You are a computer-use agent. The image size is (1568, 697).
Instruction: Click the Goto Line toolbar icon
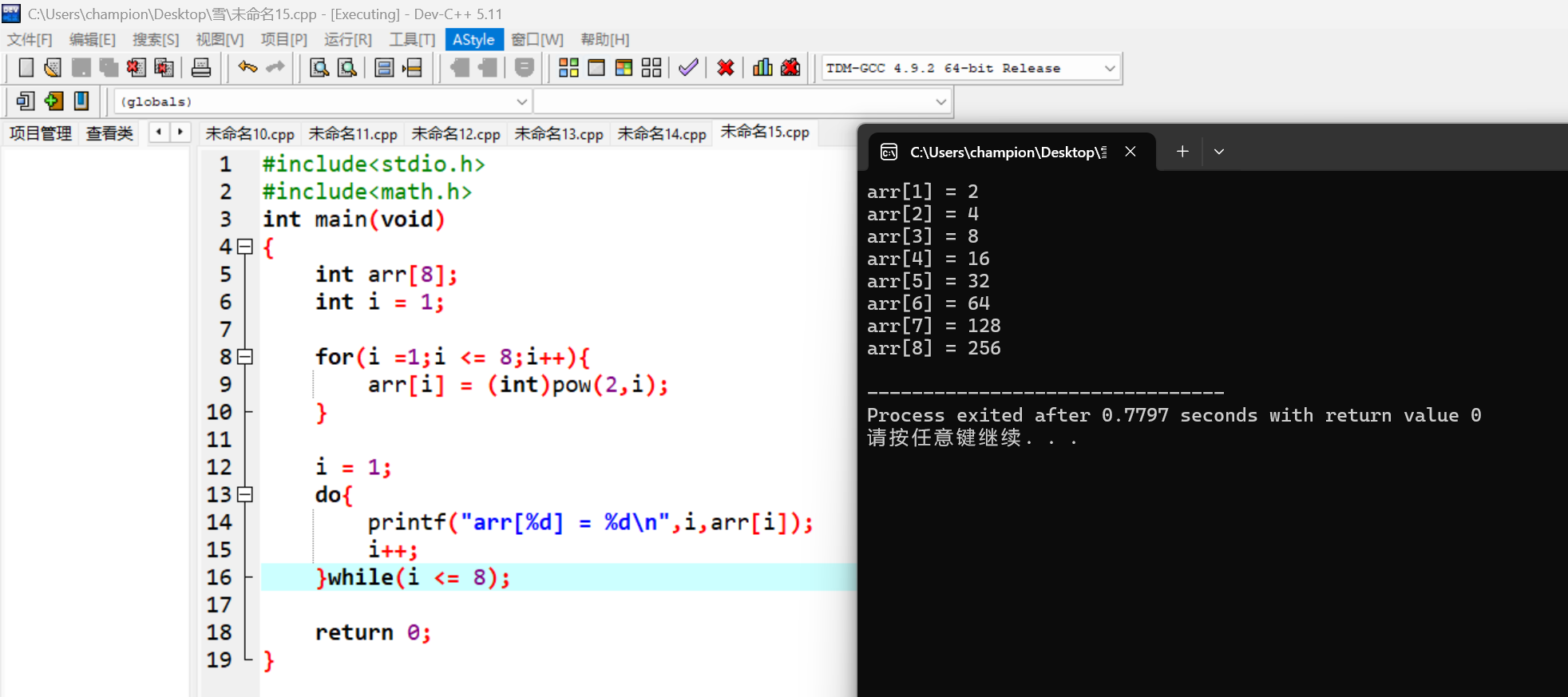(412, 68)
